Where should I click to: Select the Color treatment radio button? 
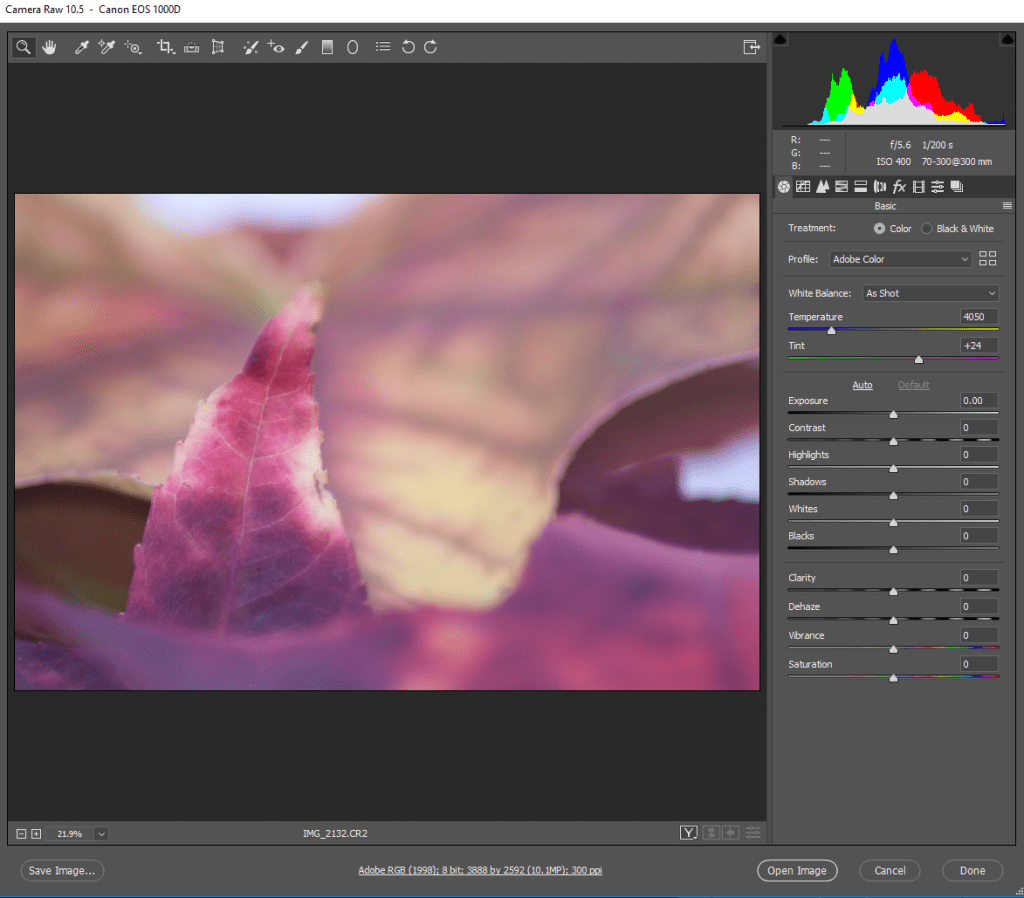(879, 229)
